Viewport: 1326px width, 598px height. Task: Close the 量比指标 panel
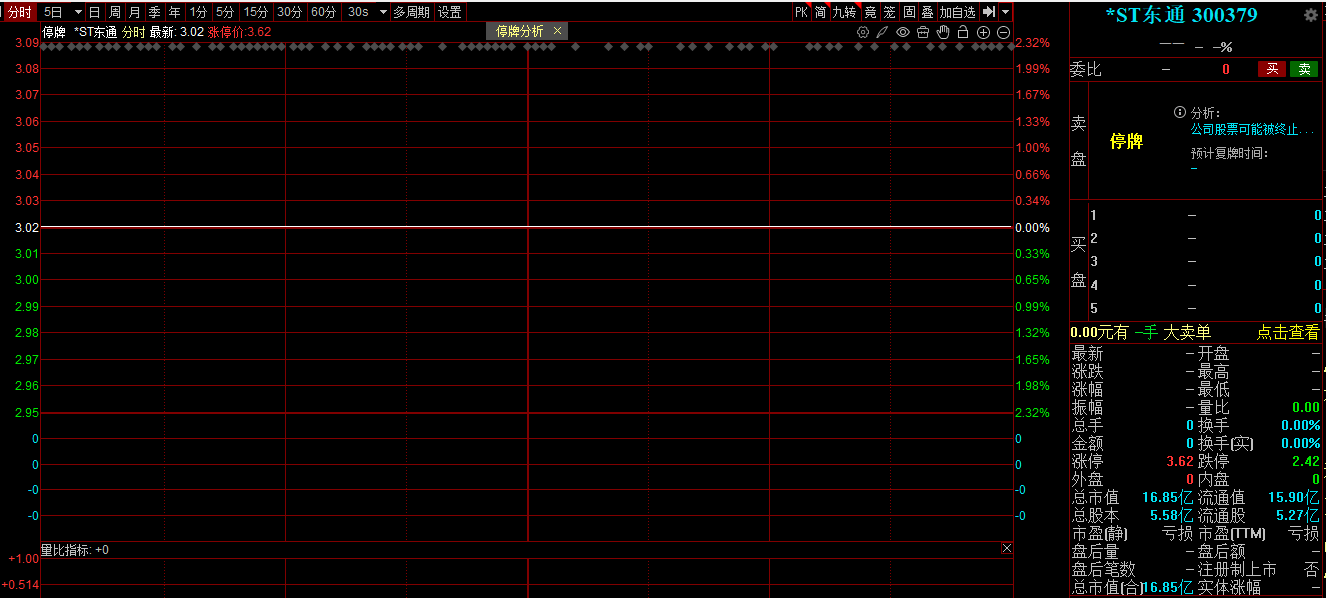click(1006, 549)
